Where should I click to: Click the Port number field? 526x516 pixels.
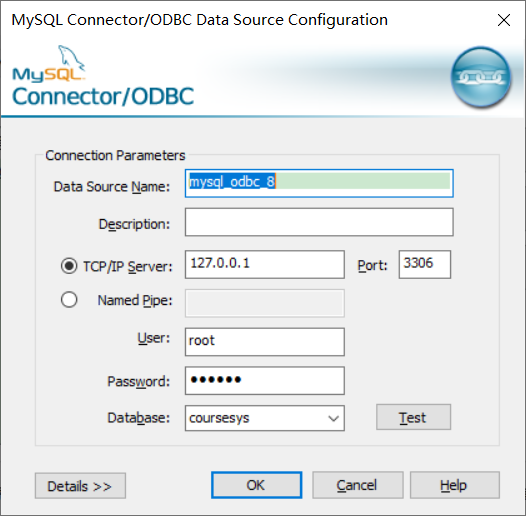425,264
